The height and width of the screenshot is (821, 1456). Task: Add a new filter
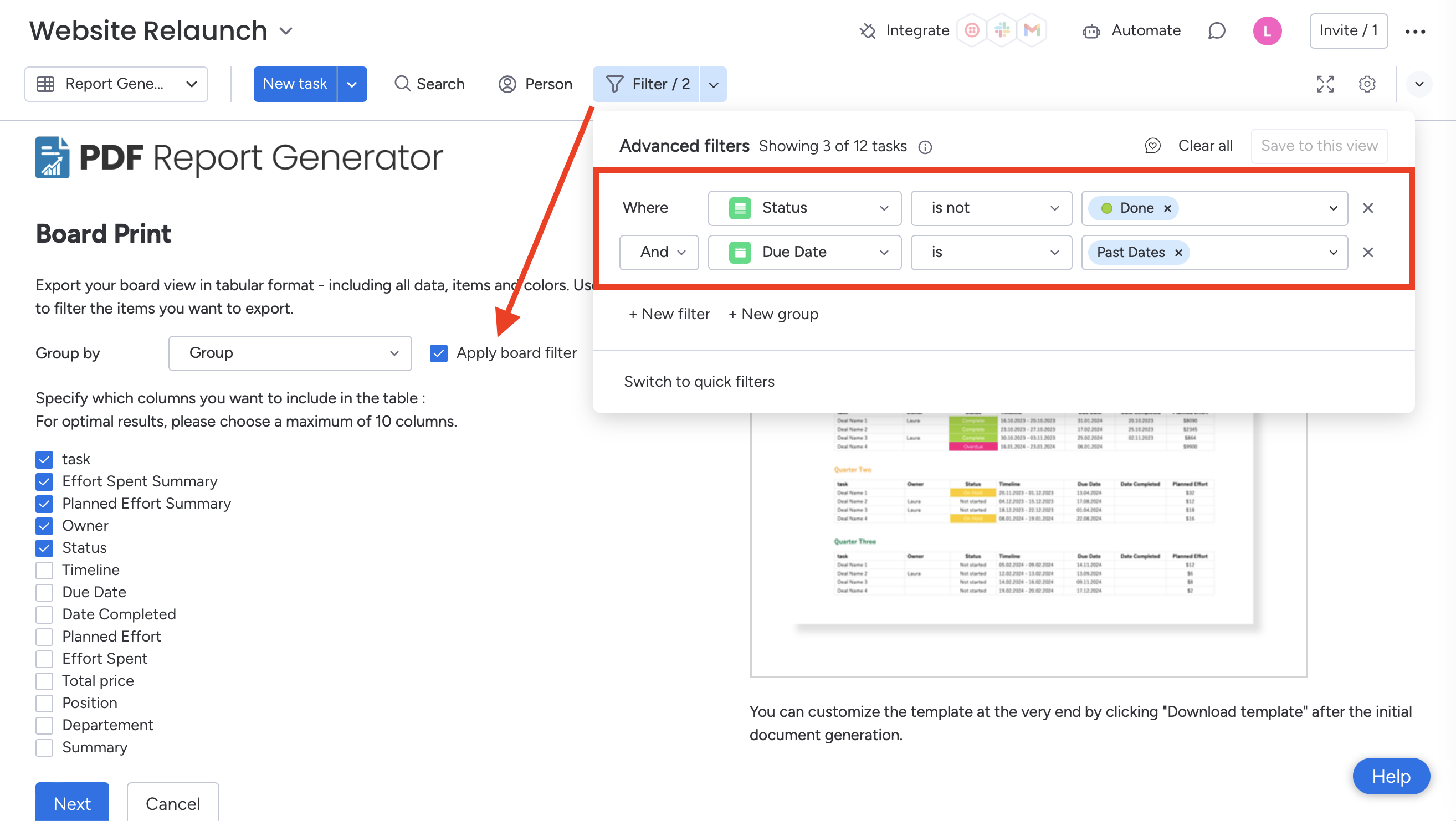click(x=669, y=314)
